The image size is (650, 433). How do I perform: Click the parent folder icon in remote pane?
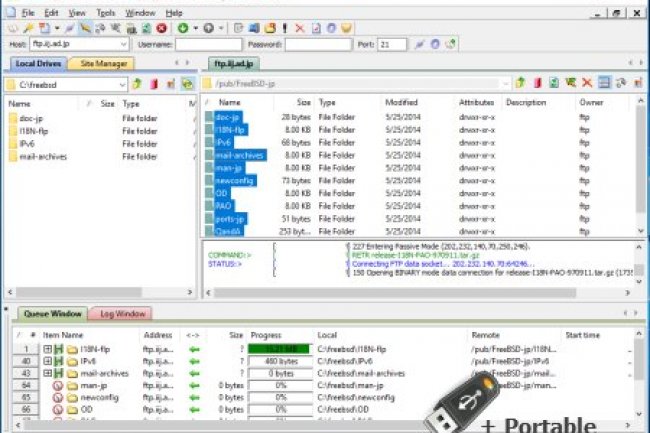520,82
